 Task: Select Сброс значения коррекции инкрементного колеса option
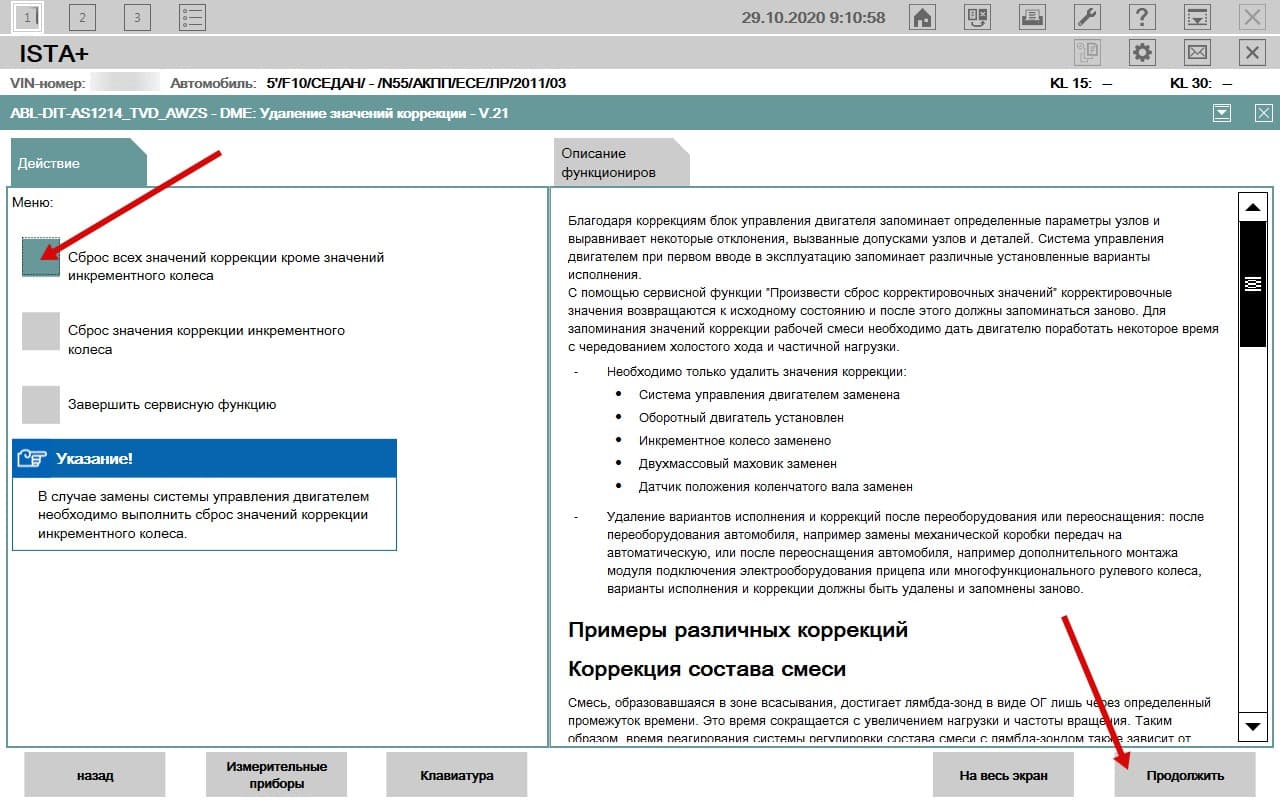[x=41, y=331]
